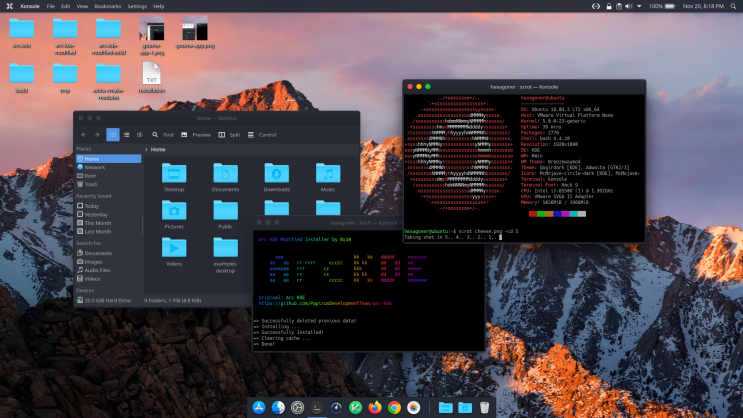Select the Downloads folder in Dolphin
The height and width of the screenshot is (418, 743).
coord(277,177)
